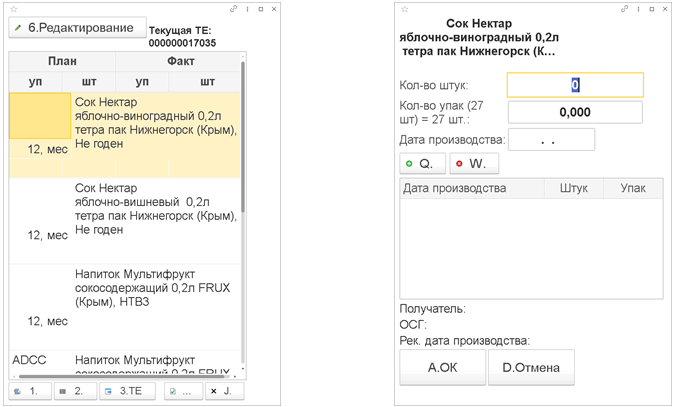The width and height of the screenshot is (676, 407).
Task: Copy link icon in left window
Action: point(233,9)
